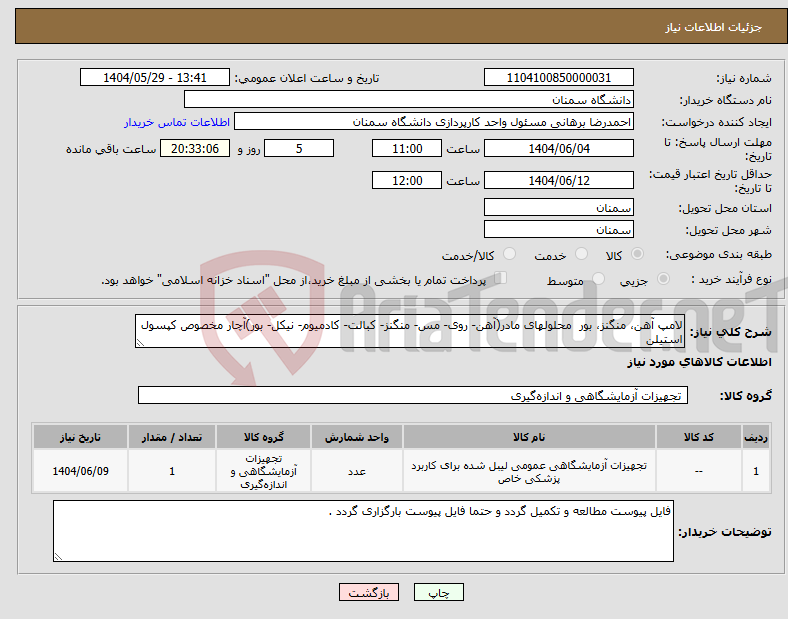Click the buyer organization field دانشگاه سمنان
This screenshot has width=788, height=619.
pyautogui.click(x=409, y=99)
